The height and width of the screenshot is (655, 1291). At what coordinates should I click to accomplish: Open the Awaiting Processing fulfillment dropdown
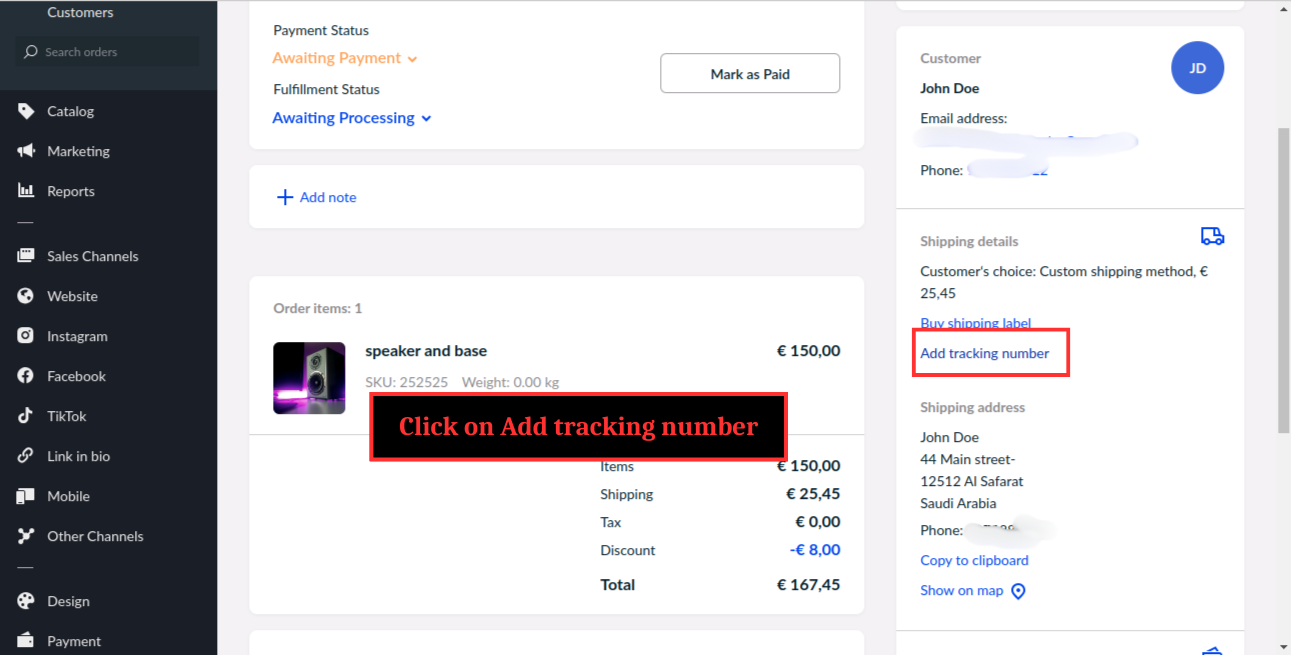tap(351, 118)
